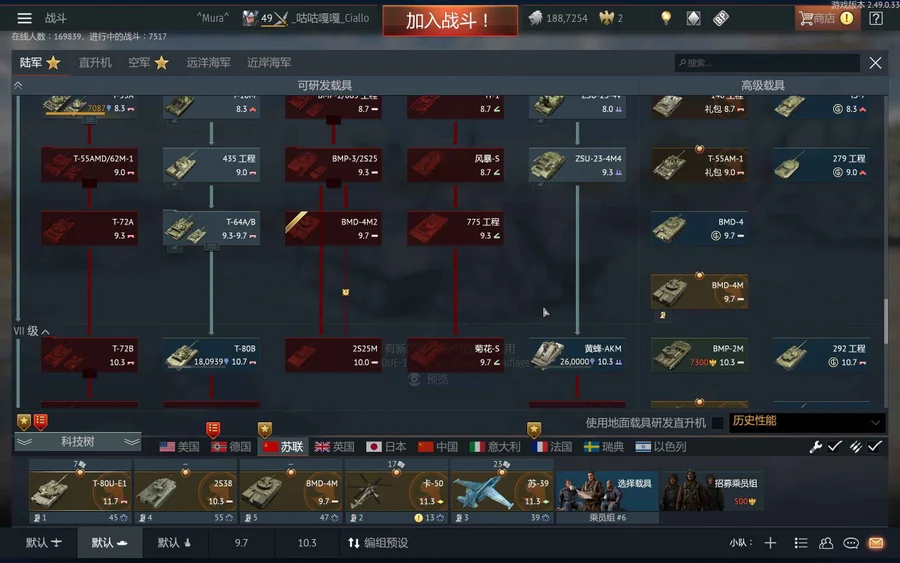
Task: Open the 编组预设 lineup presets button
Action: coord(378,543)
